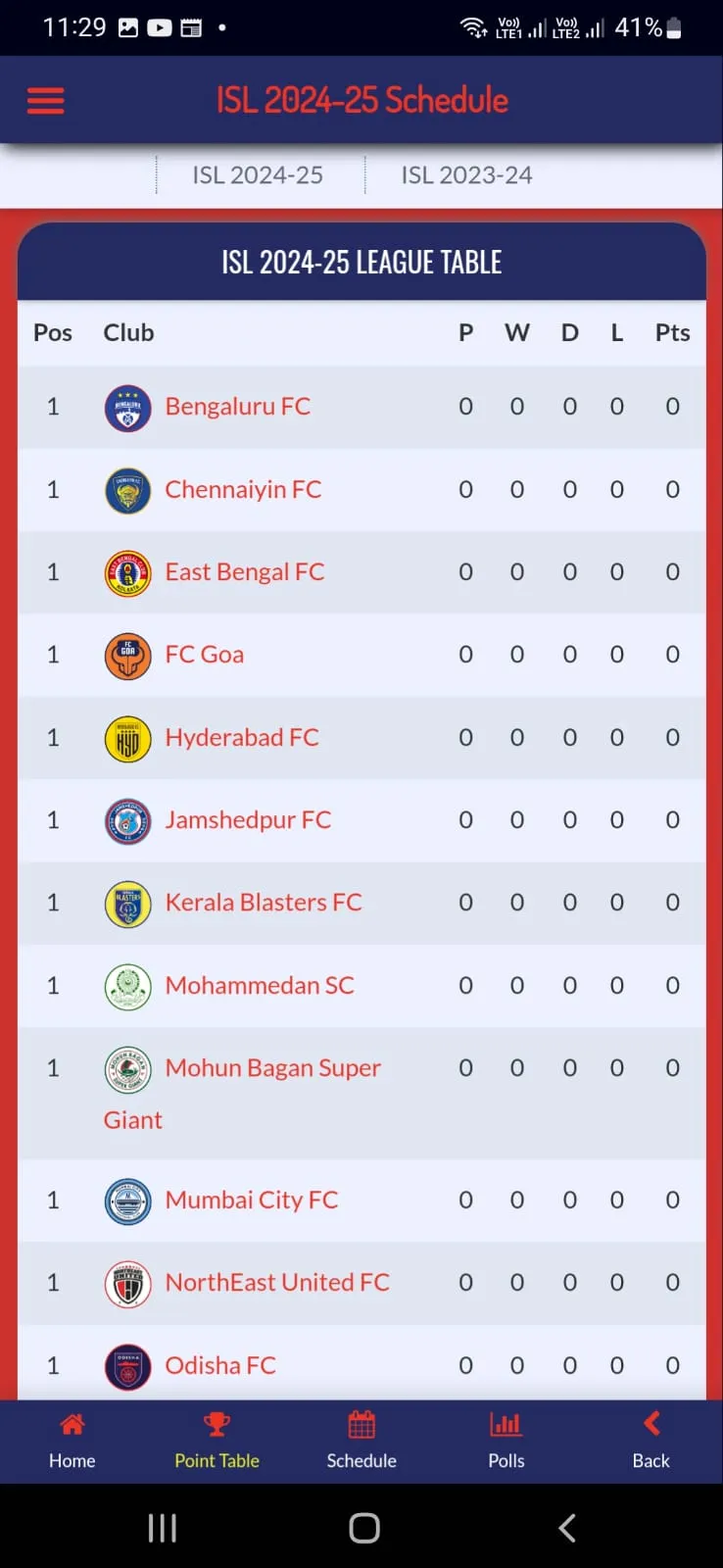Open the Polls chart icon
723x1568 pixels.
click(x=506, y=1424)
